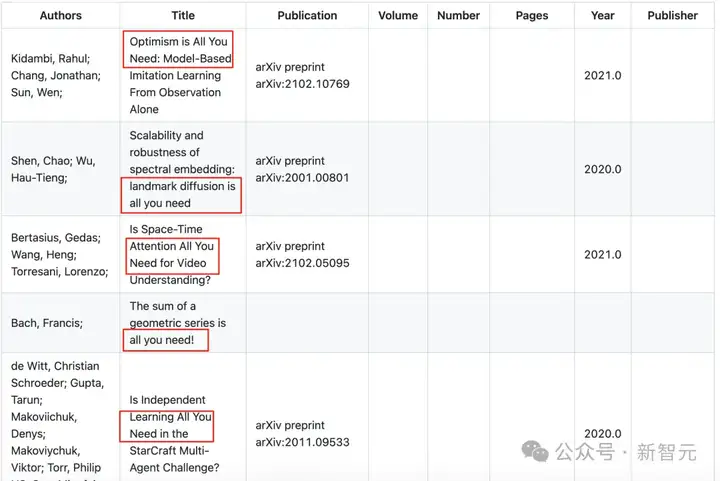Select title Scalability and robustness of spectral embedding
Image resolution: width=720 pixels, height=481 pixels.
coord(182,169)
